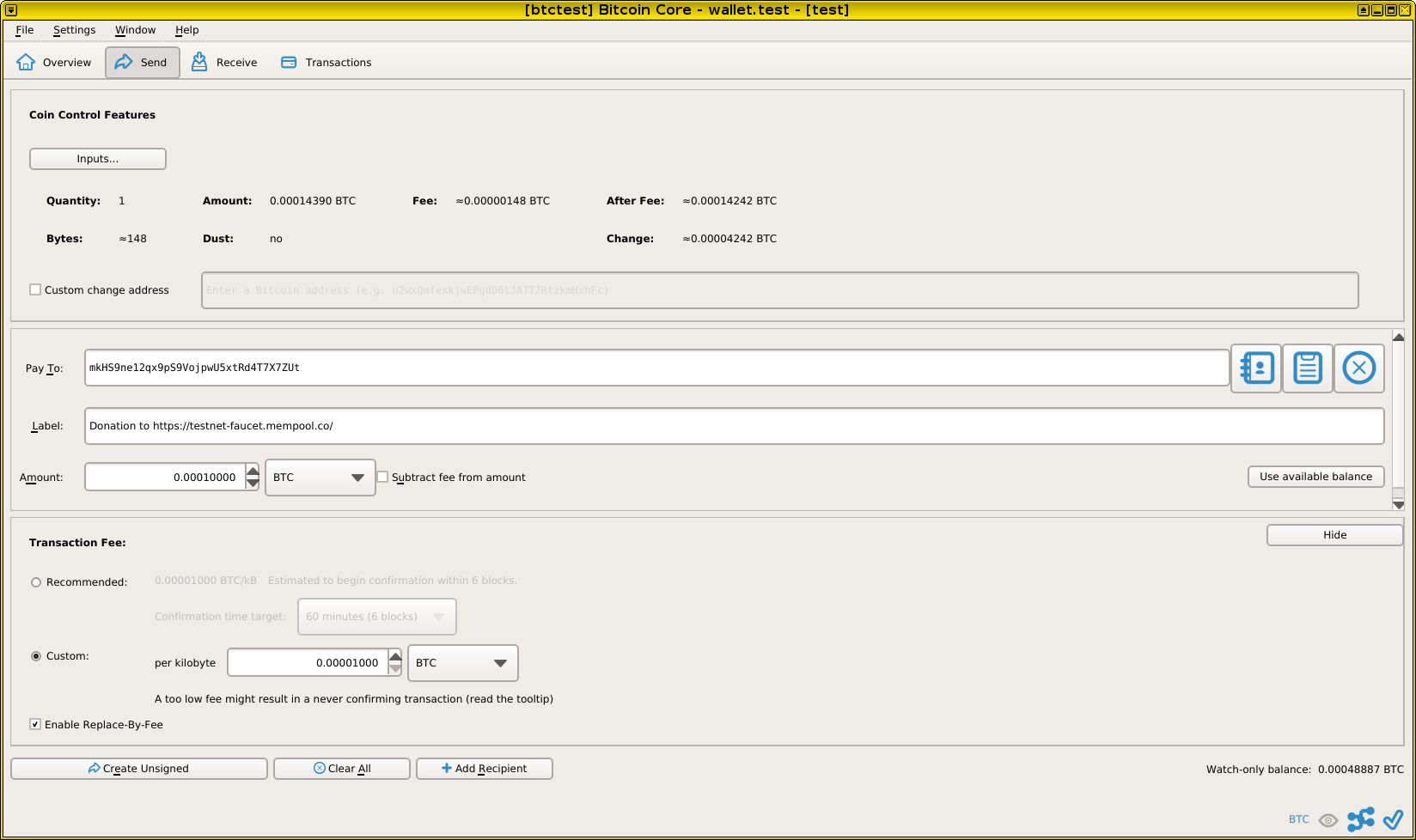Hide the transaction fee options
Viewport: 1416px width, 840px height.
point(1335,535)
